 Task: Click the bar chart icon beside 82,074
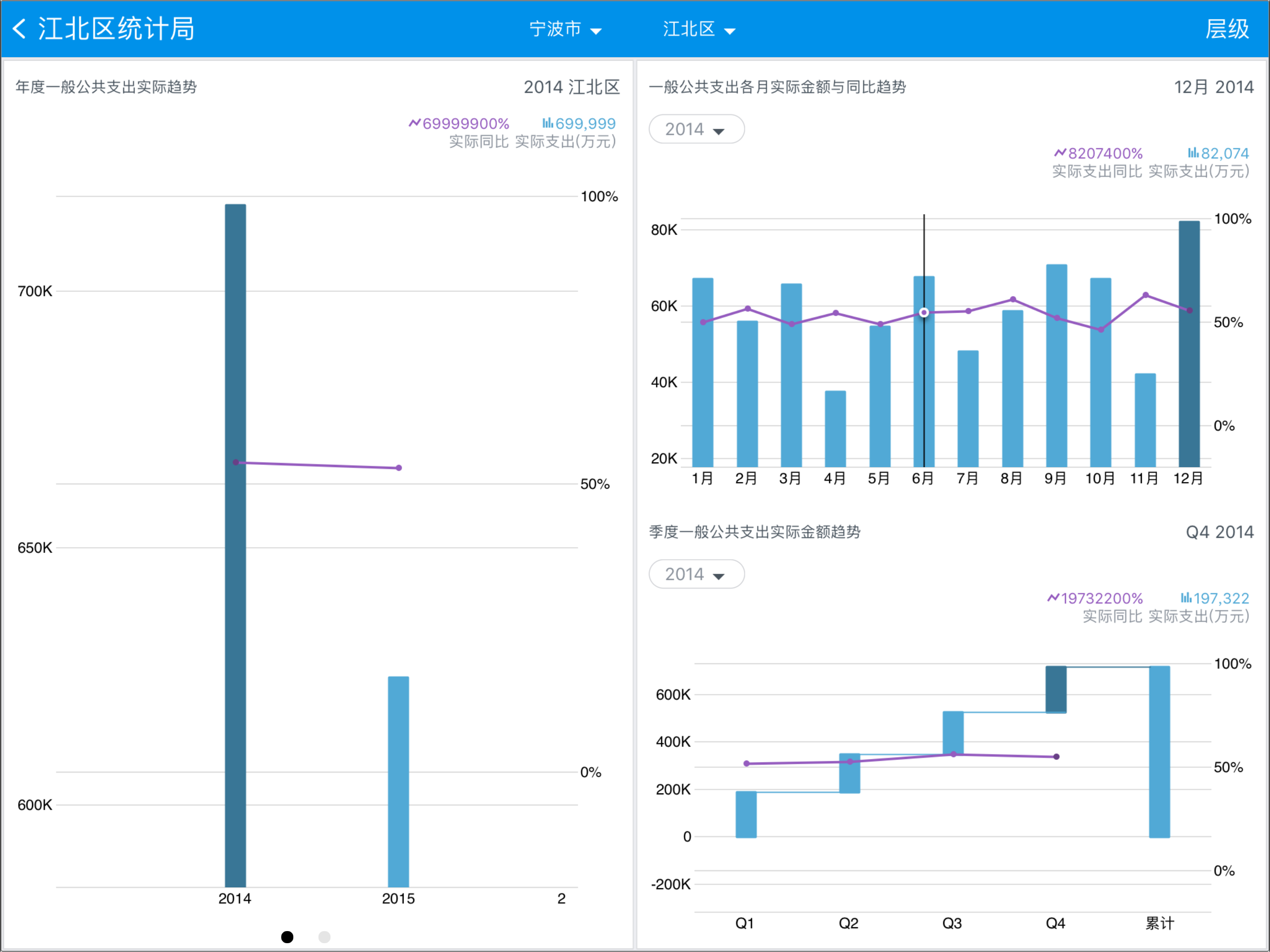click(x=1193, y=153)
